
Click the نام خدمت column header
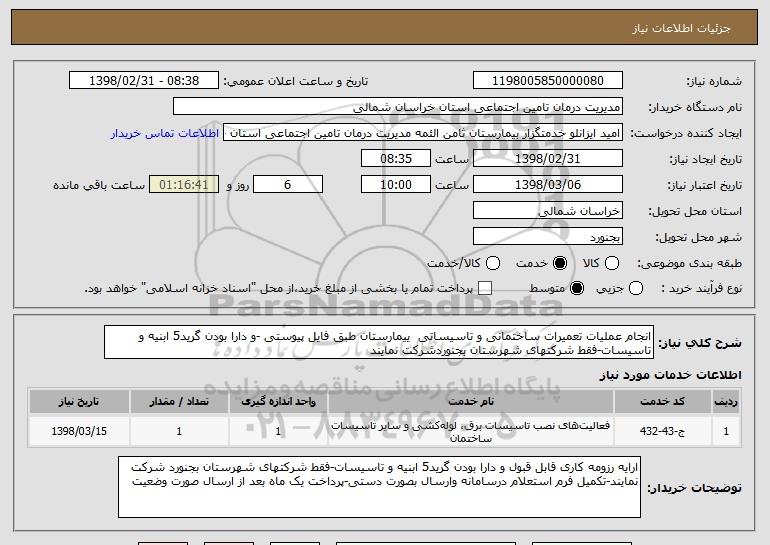[x=471, y=402]
